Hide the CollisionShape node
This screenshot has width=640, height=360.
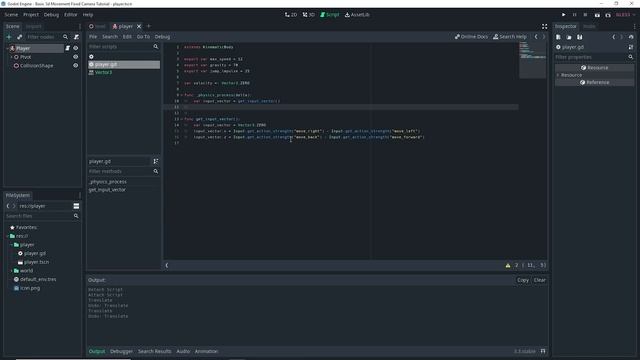(x=76, y=65)
